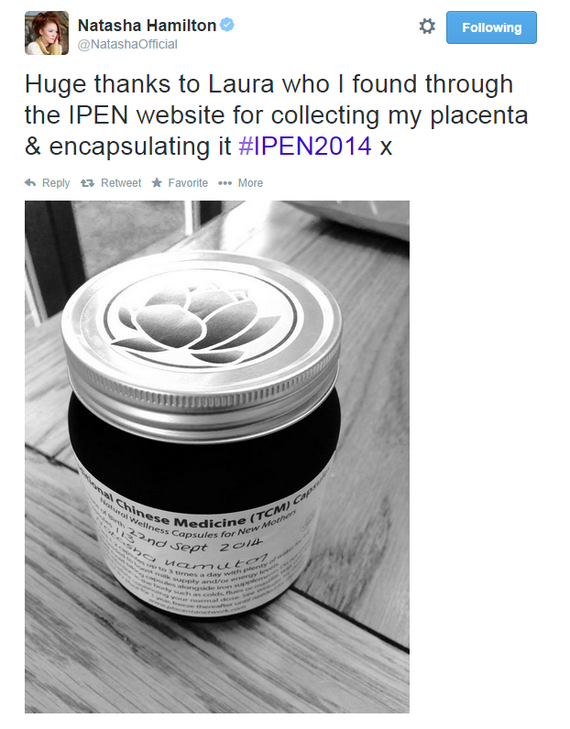The height and width of the screenshot is (729, 570).
Task: Click the Reply text label
Action: pyautogui.click(x=56, y=183)
